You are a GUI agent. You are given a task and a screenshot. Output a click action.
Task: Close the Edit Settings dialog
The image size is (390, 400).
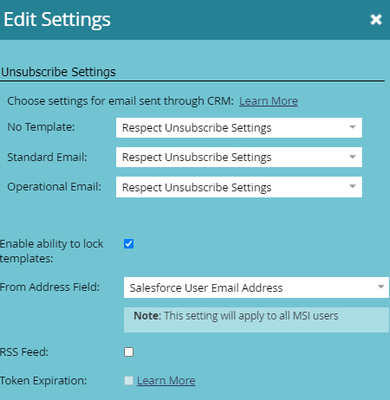point(376,20)
